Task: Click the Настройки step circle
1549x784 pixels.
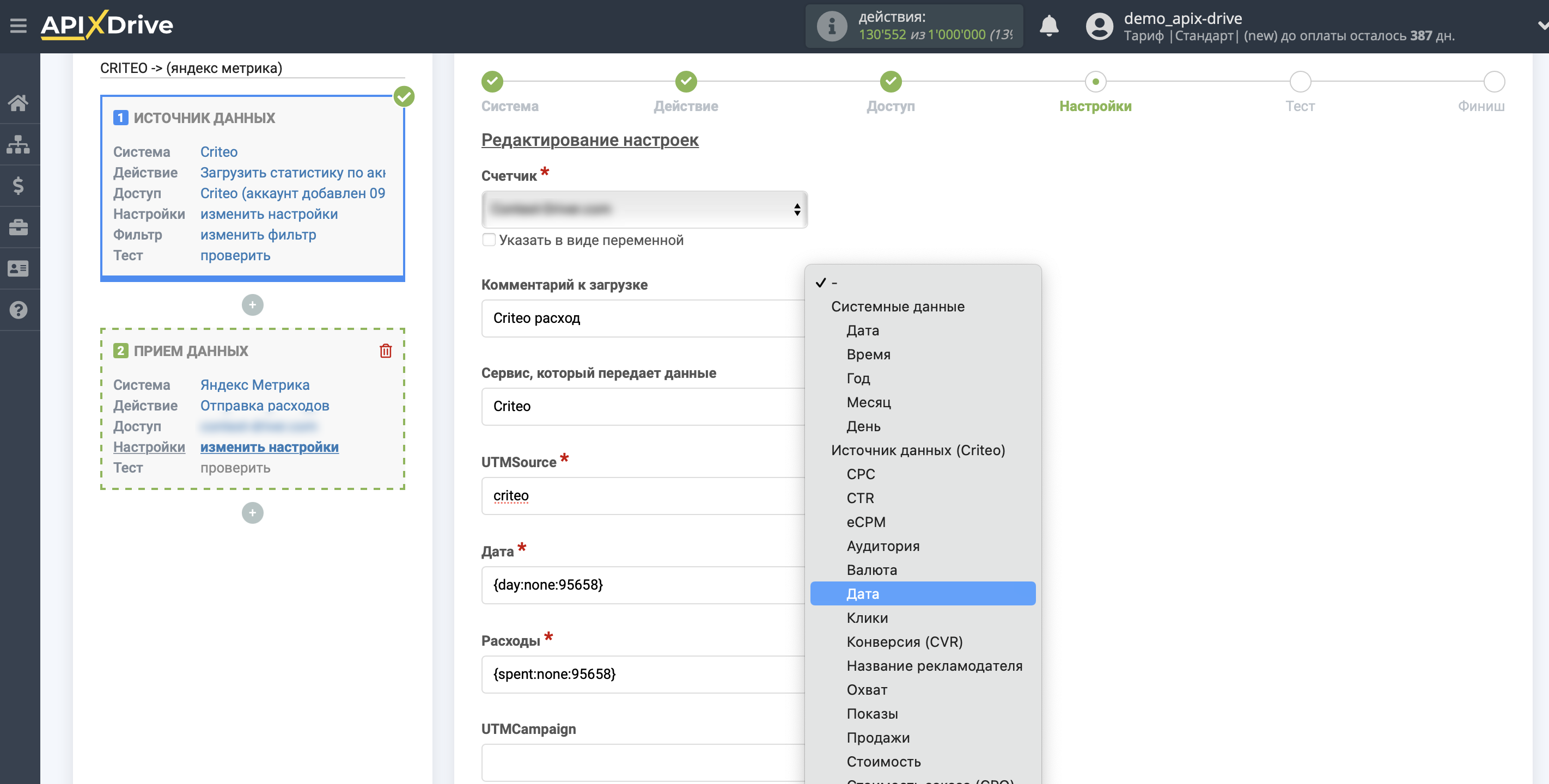Action: 1095,81
